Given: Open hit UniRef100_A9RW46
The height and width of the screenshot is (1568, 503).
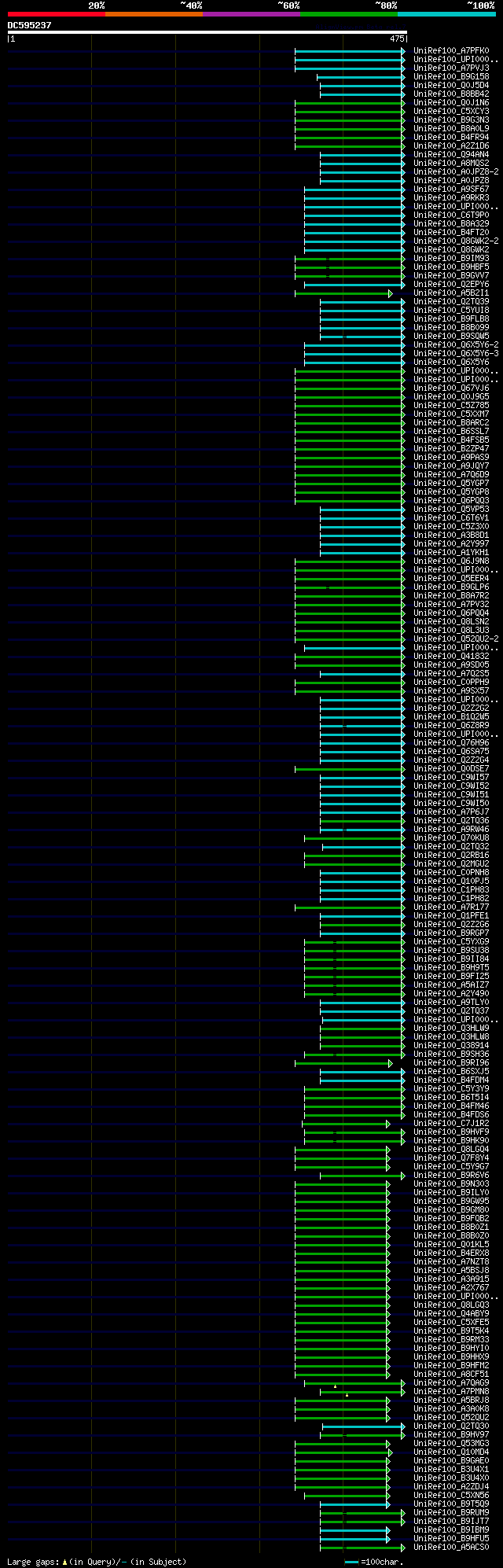Looking at the screenshot, I should click(451, 830).
